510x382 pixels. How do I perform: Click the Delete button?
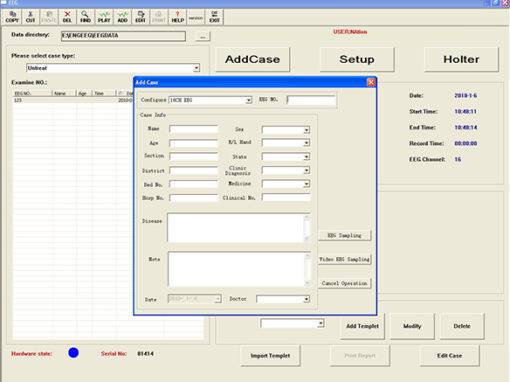[462, 326]
